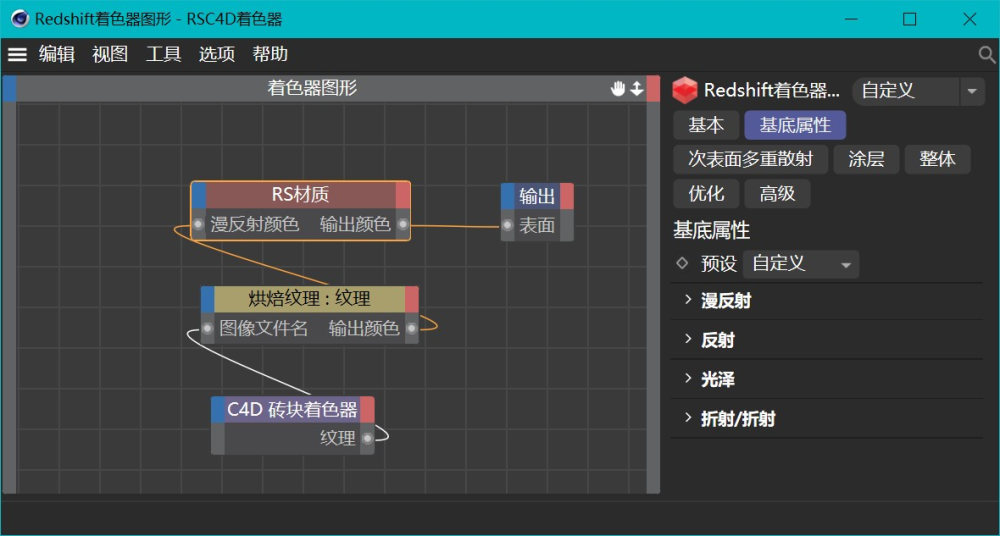
Task: Open the 预设 自定义 dropdown
Action: pos(801,264)
